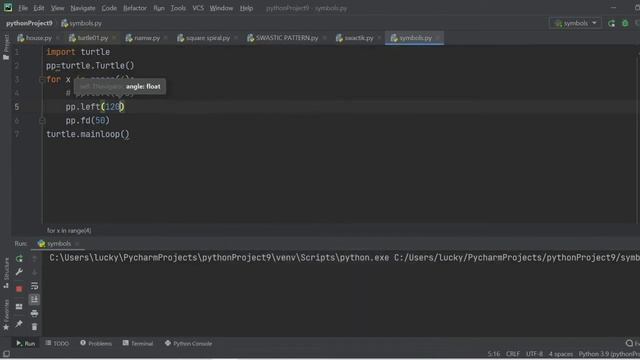Close the symbols tab in the Run panel
The width and height of the screenshot is (640, 360).
click(x=77, y=244)
